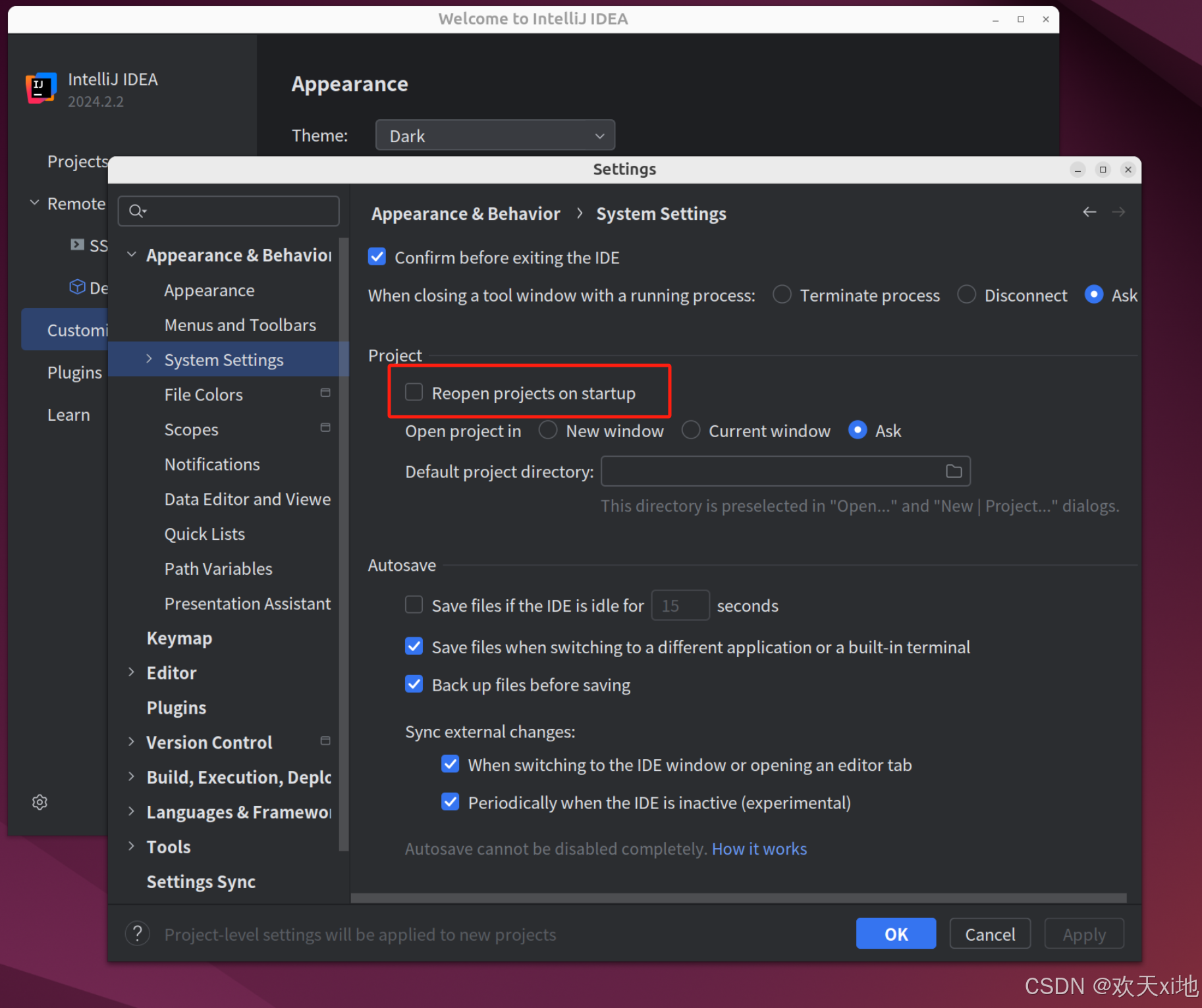Collapse the Appearance & Behavior tree node
The width and height of the screenshot is (1202, 1008).
click(x=132, y=254)
